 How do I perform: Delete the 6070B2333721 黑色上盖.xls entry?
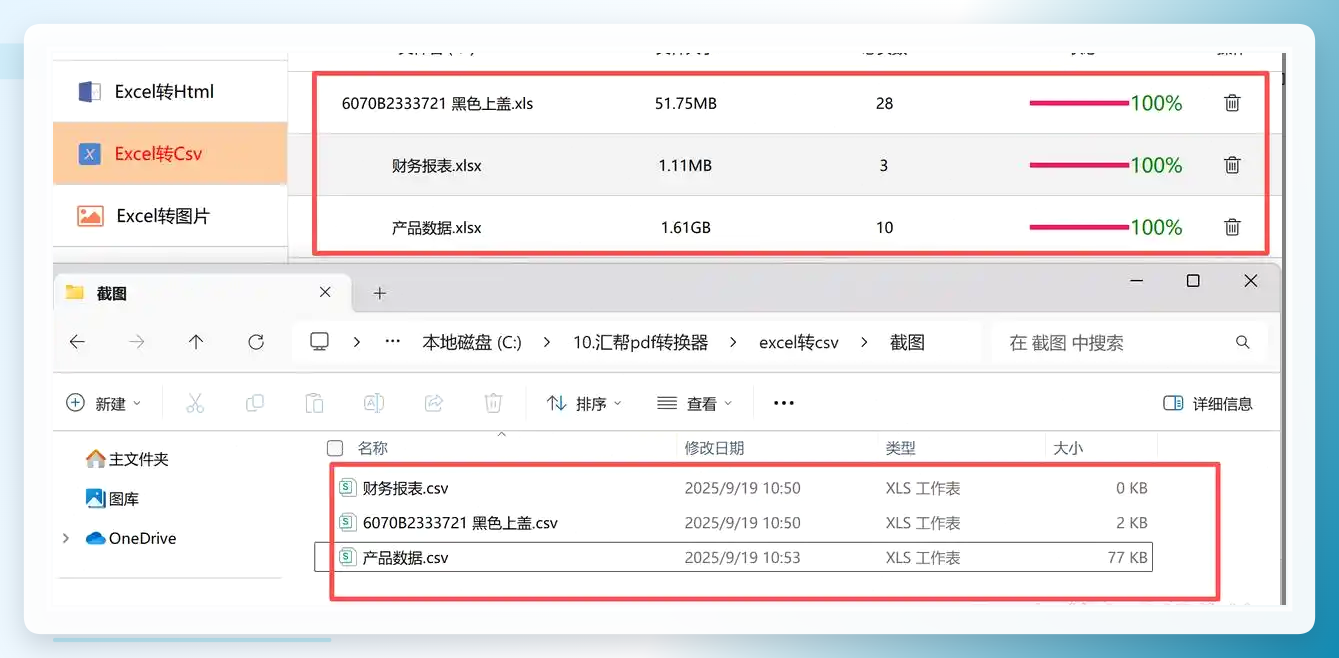click(1233, 103)
